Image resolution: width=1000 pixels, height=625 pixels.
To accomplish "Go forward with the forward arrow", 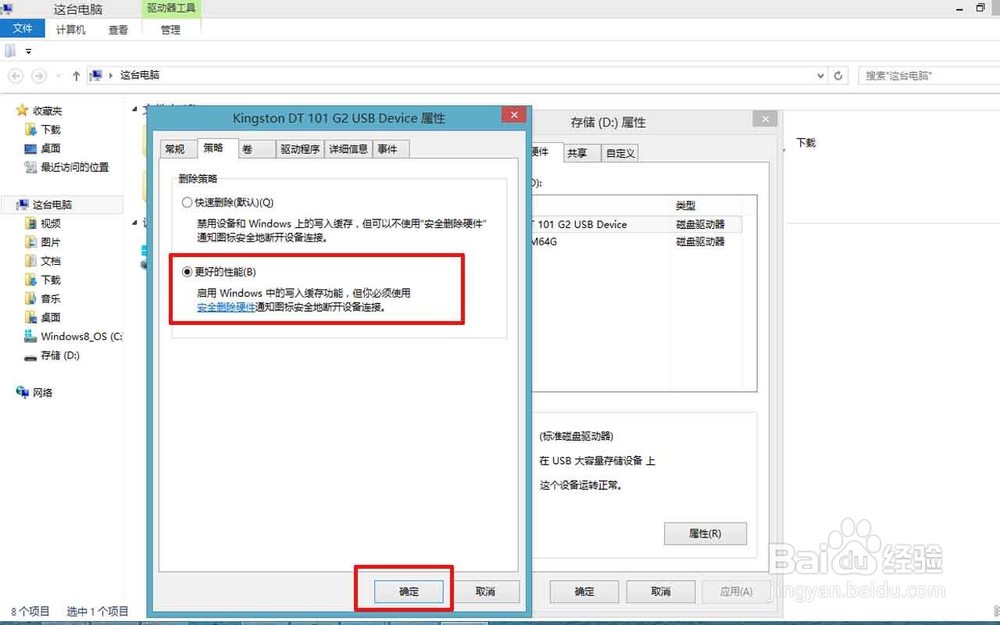I will point(39,76).
